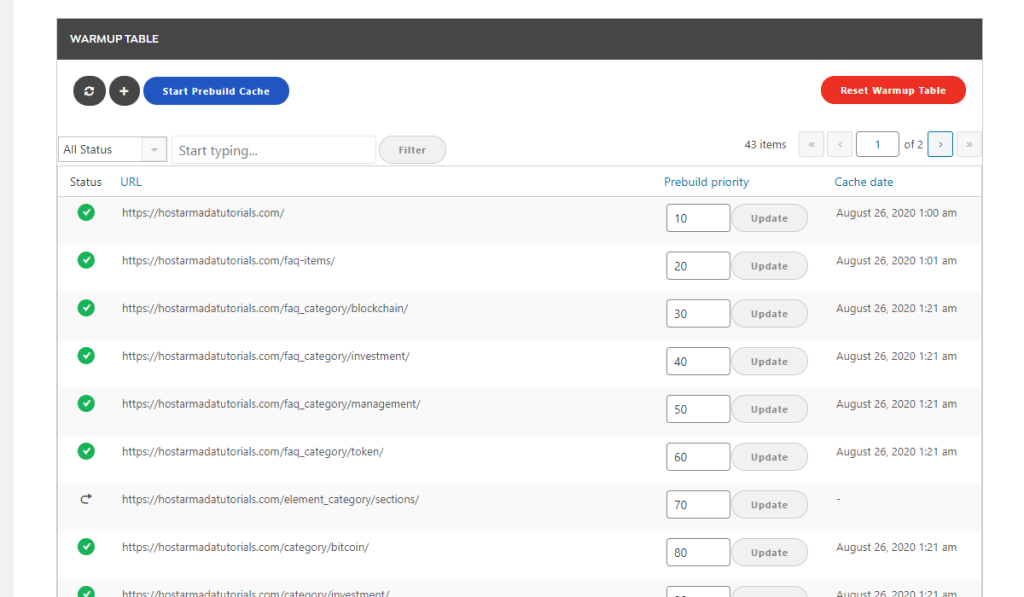This screenshot has width=1024, height=597.
Task: Update priority for faq-items row
Action: pos(769,266)
